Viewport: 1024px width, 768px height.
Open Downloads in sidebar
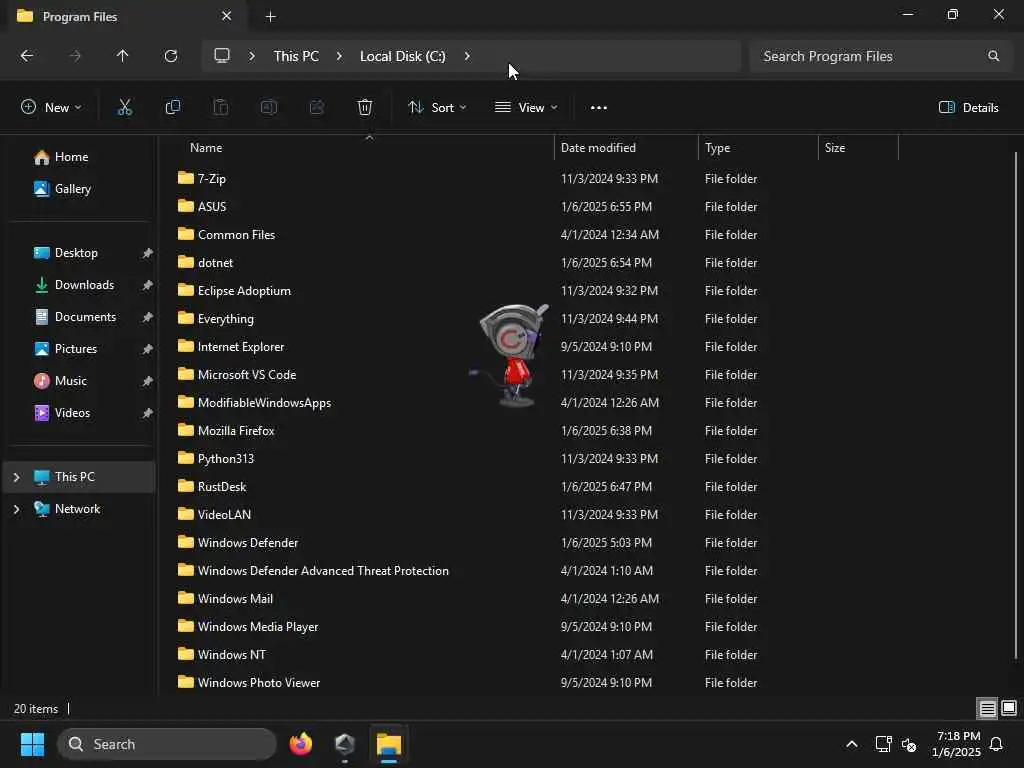[84, 285]
